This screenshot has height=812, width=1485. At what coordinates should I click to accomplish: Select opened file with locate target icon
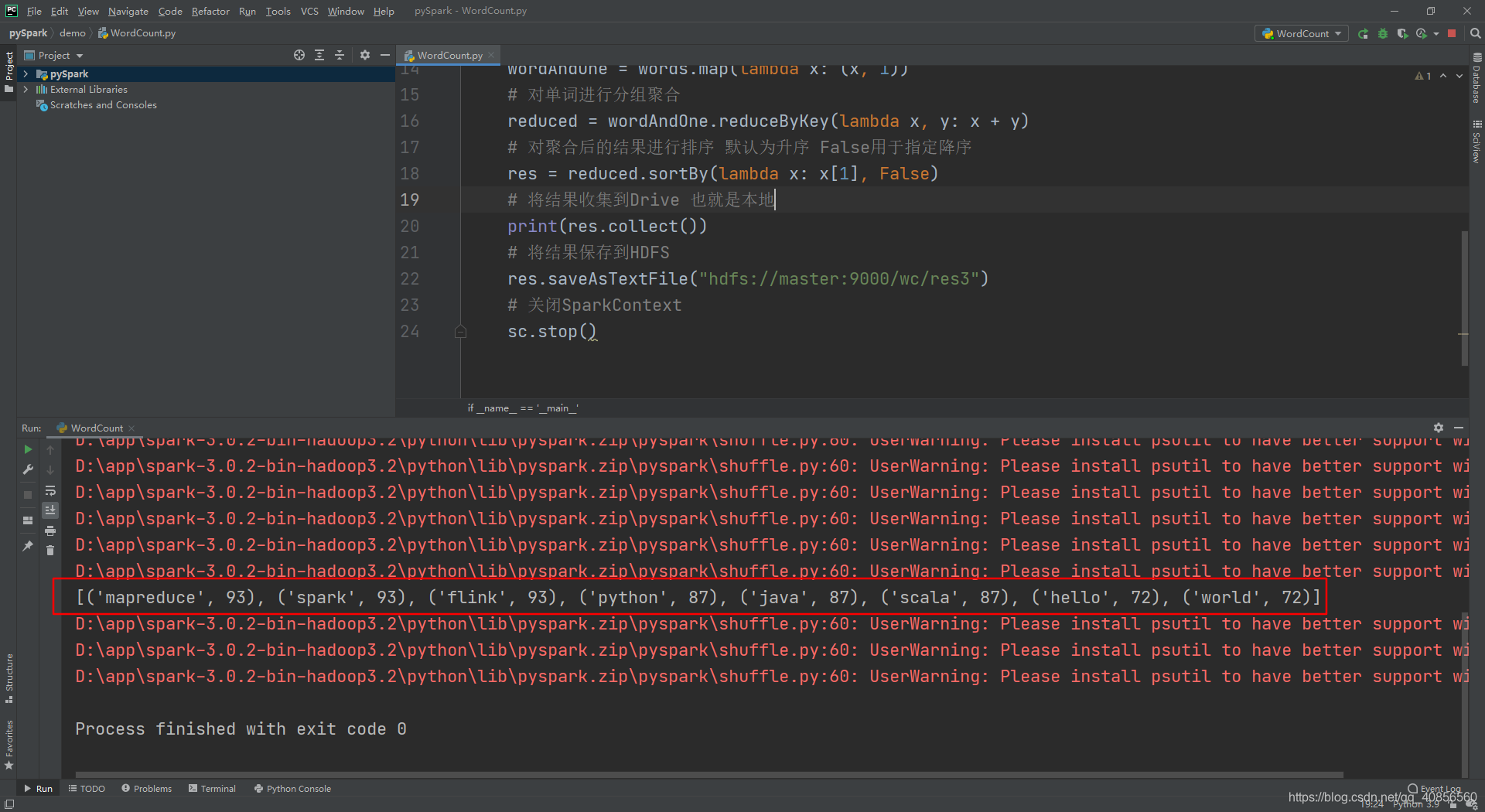point(299,56)
